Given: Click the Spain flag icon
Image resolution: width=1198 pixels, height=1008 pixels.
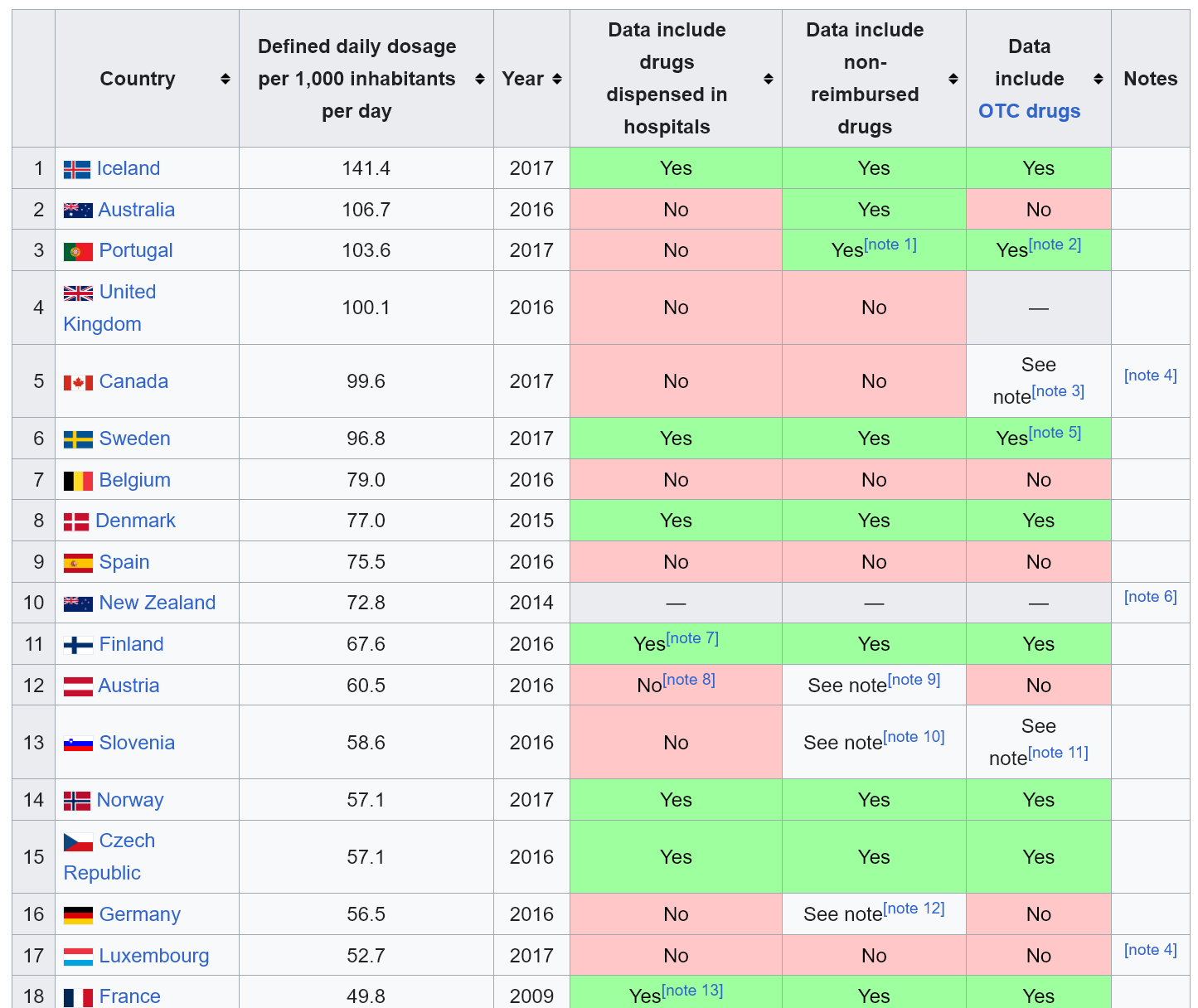Looking at the screenshot, I should click(x=78, y=564).
